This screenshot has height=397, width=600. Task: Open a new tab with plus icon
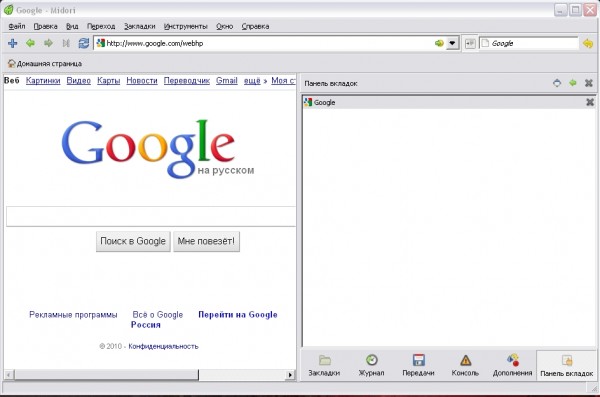coord(13,43)
